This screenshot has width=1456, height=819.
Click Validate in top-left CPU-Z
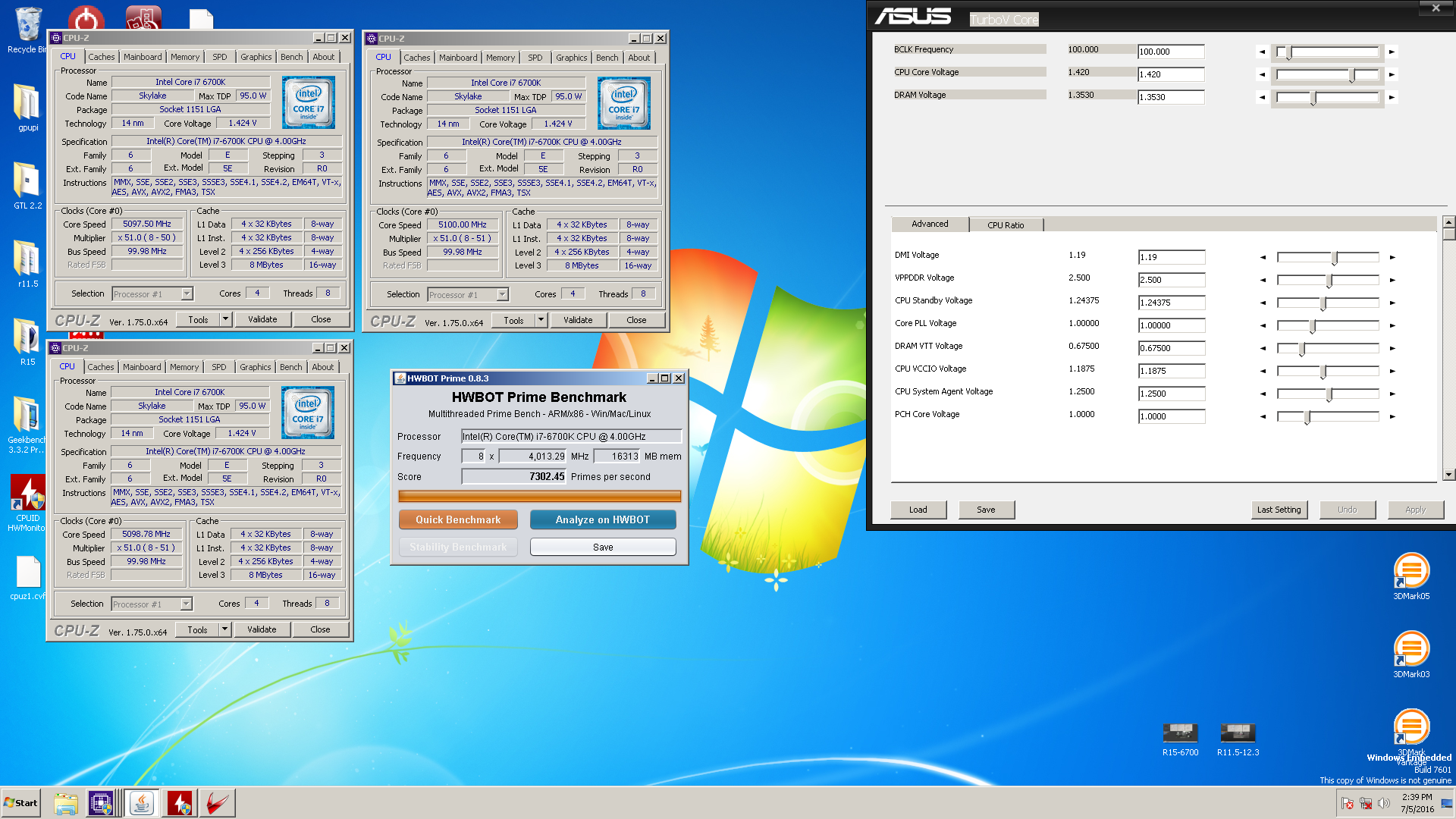pyautogui.click(x=262, y=319)
